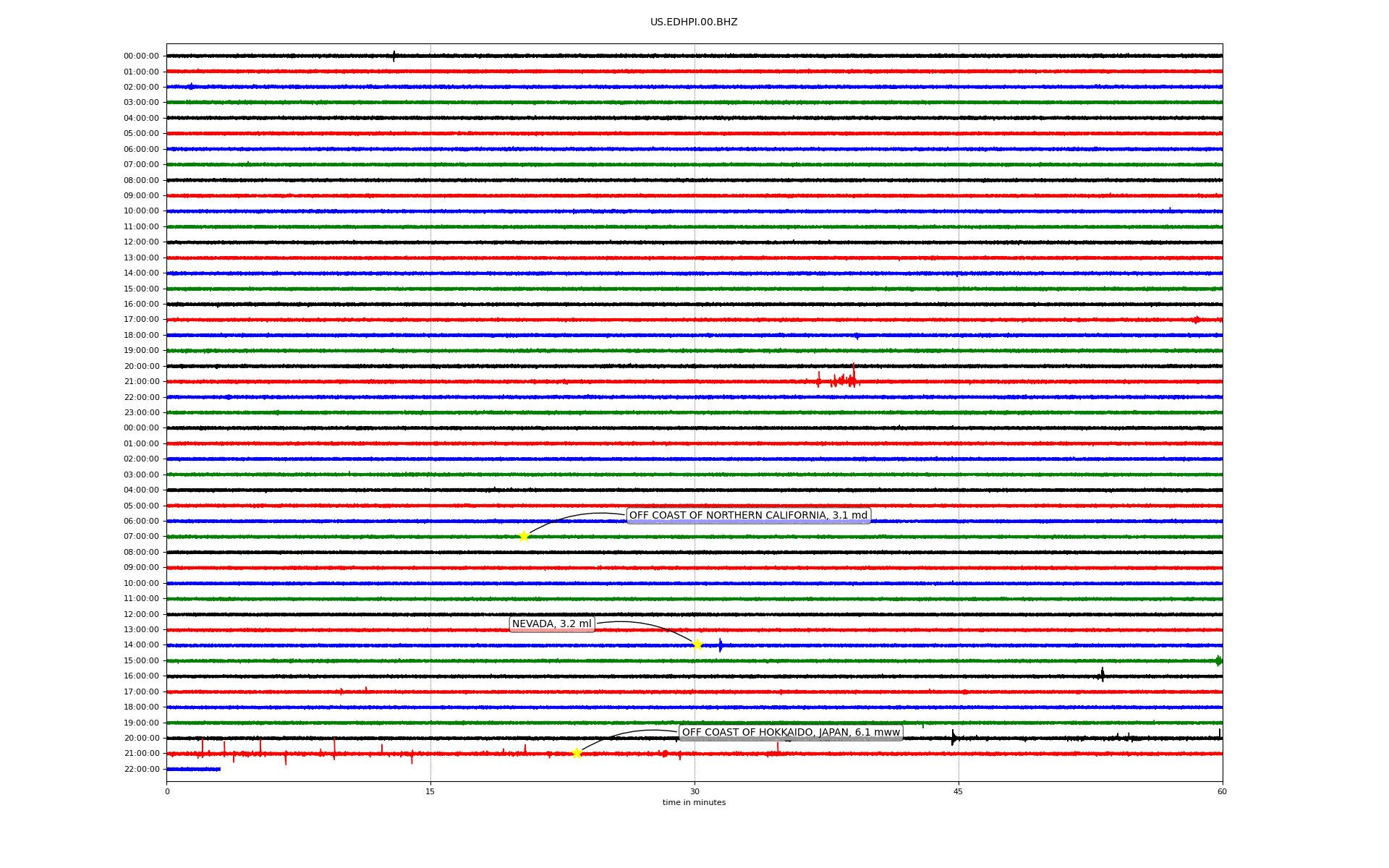Viewport: 1389px width, 868px height.
Task: Select the OFF COAST OF NORTHERN CALIFORNIA, 3.1 md label
Action: coord(748,516)
